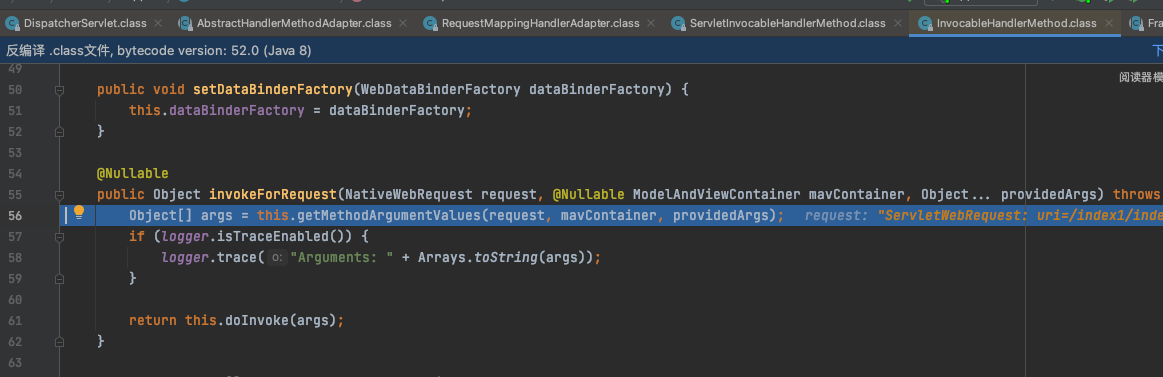Fold the if block at line 57
This screenshot has width=1163, height=377.
[59, 237]
